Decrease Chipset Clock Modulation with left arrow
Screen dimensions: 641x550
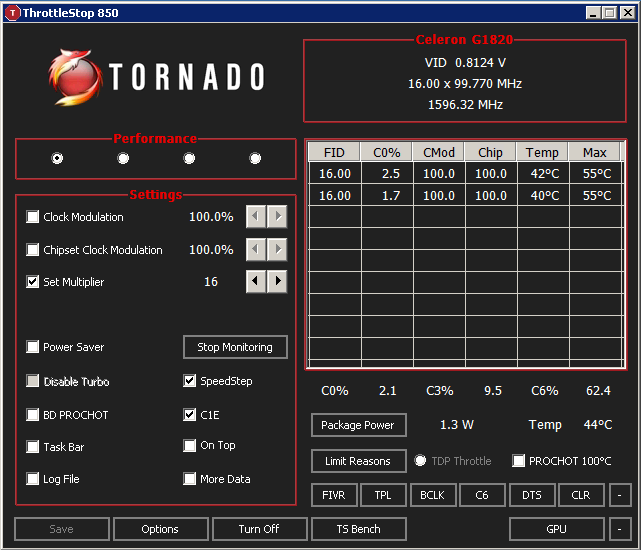point(256,249)
